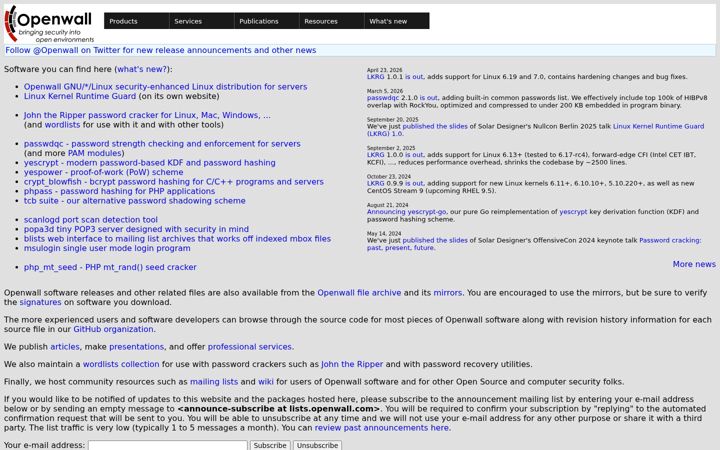Open the mirrors link
This screenshot has height=450, width=720.
pyautogui.click(x=448, y=293)
